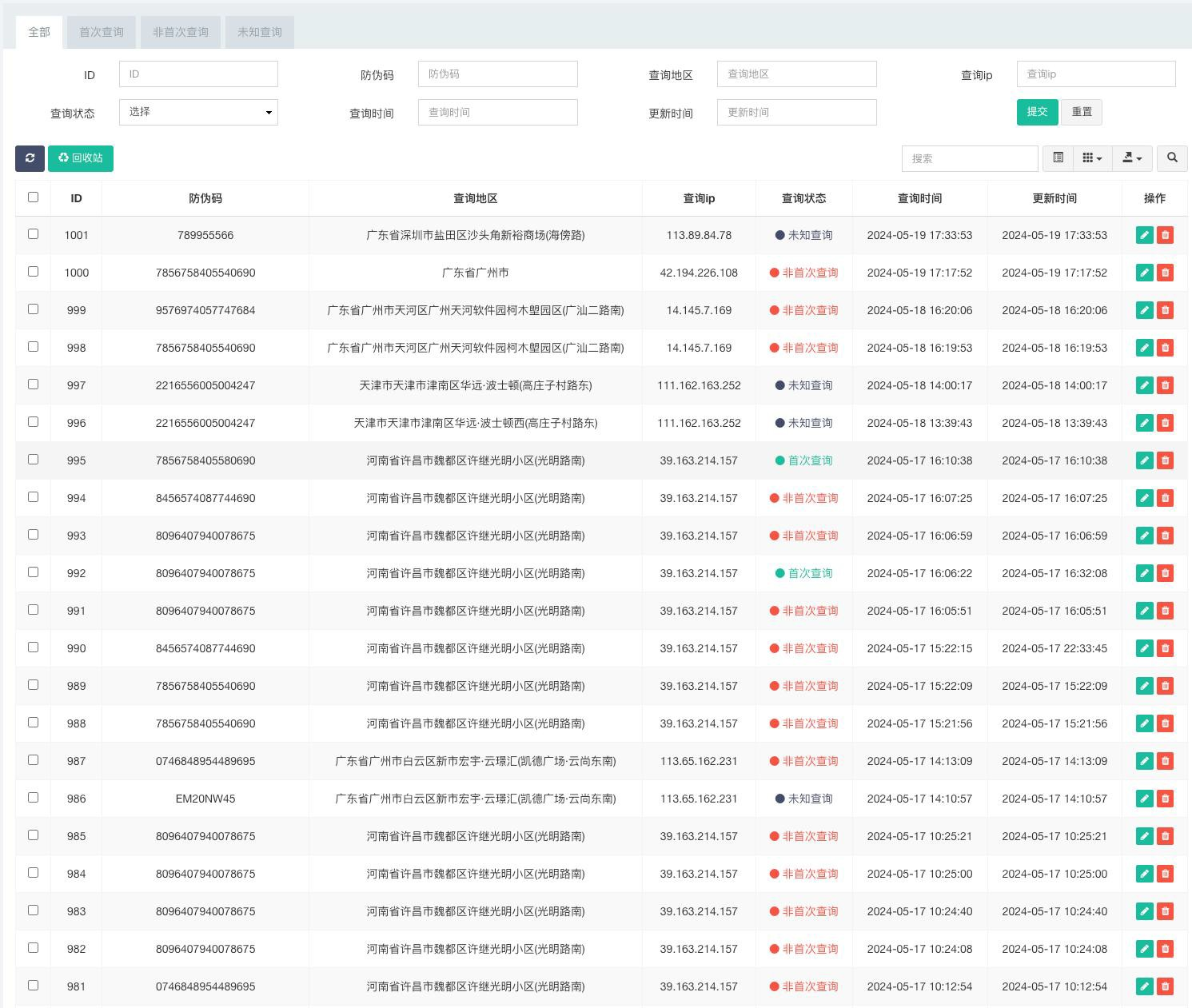Click the refresh table icon button

(30, 158)
